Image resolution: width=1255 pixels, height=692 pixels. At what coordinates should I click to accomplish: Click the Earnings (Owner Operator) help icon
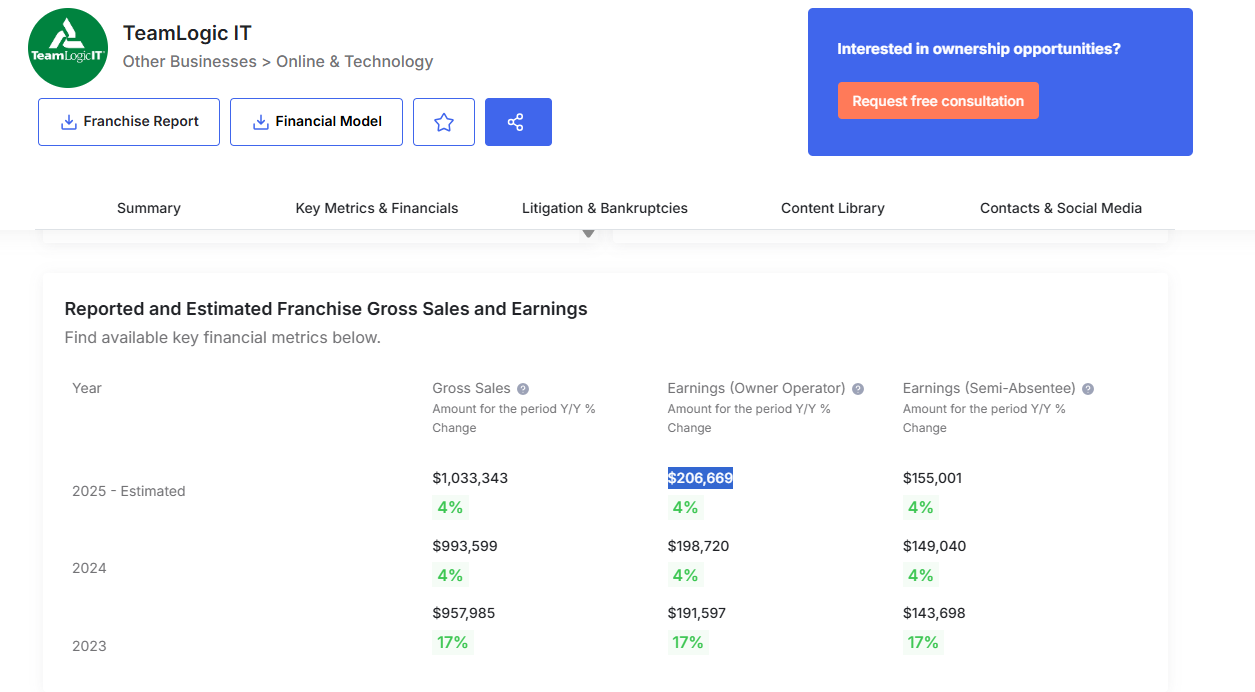(858, 389)
